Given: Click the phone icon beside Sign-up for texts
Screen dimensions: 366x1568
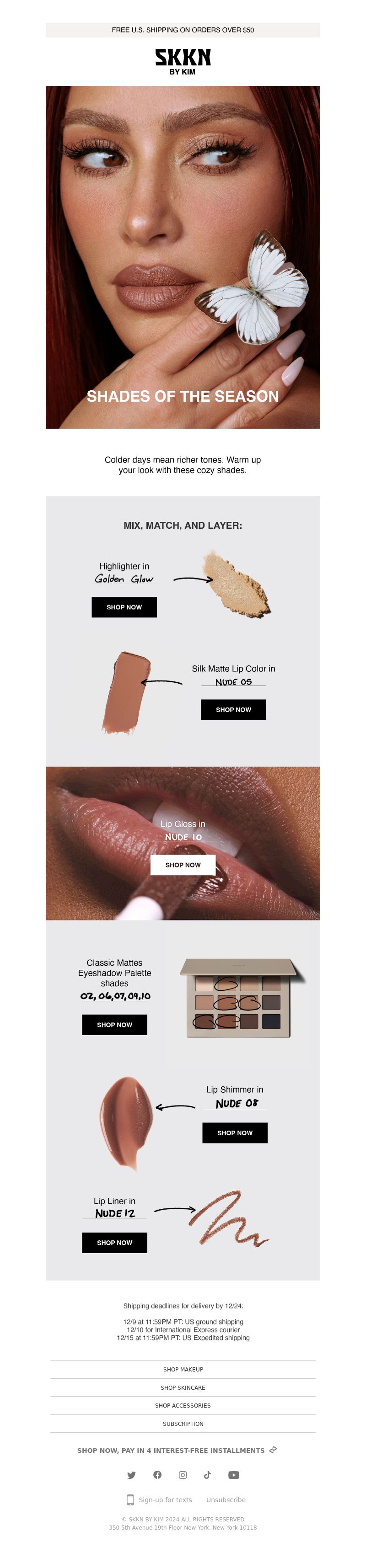Looking at the screenshot, I should [x=130, y=1499].
